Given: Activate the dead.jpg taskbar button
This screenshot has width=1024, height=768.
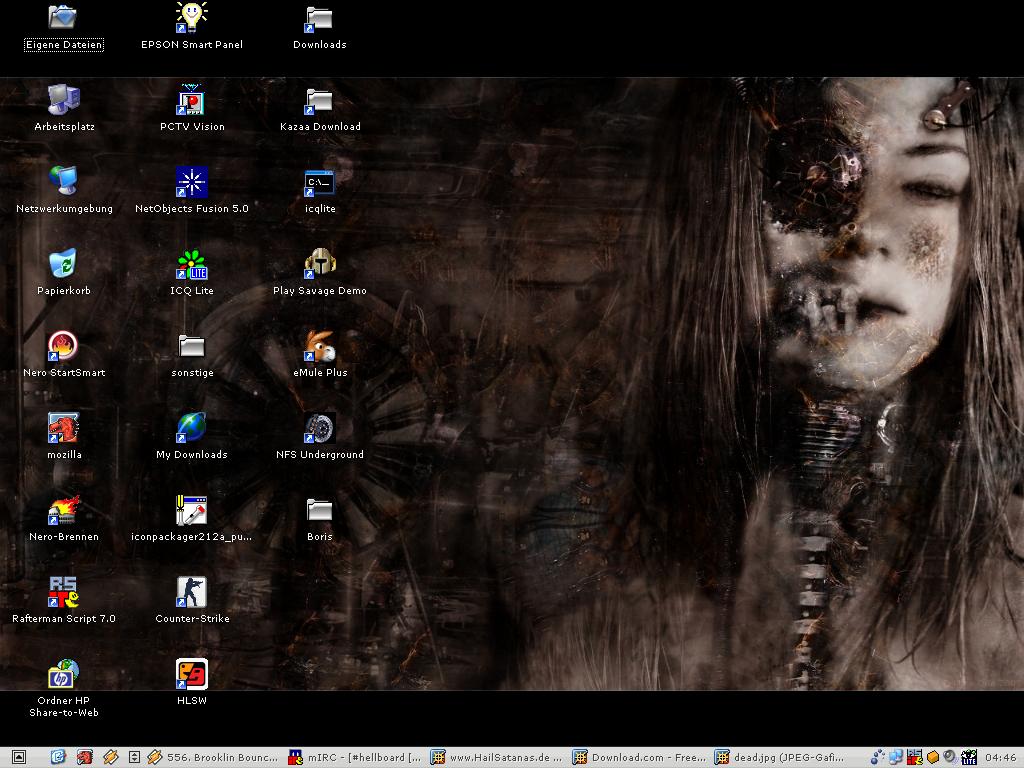Looking at the screenshot, I should (x=781, y=758).
